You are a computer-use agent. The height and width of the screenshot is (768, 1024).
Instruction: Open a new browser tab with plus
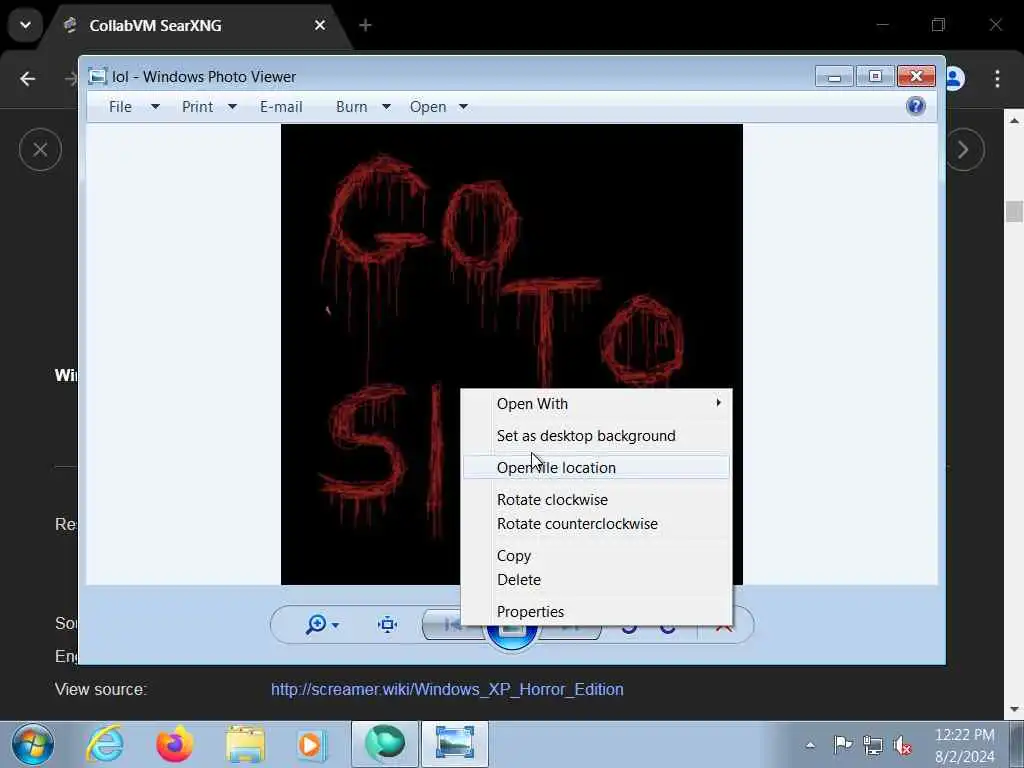click(x=365, y=25)
